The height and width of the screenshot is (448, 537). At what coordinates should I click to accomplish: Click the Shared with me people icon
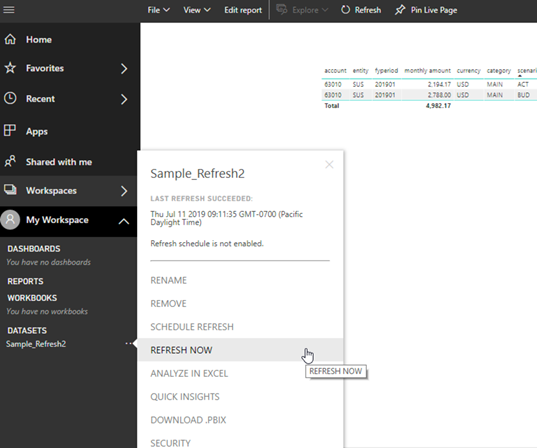pyautogui.click(x=10, y=161)
